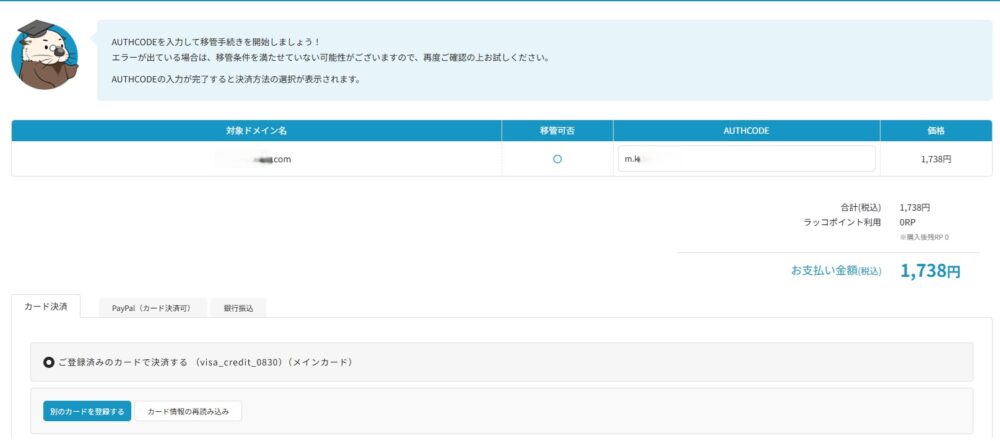
Task: Select the 銀行振込 tab
Action: click(x=238, y=308)
